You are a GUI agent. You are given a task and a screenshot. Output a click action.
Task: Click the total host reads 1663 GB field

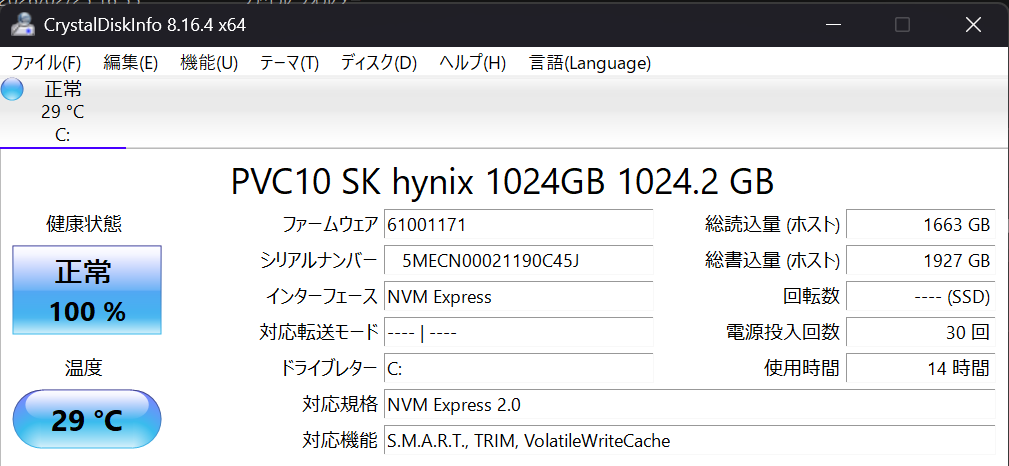[920, 225]
